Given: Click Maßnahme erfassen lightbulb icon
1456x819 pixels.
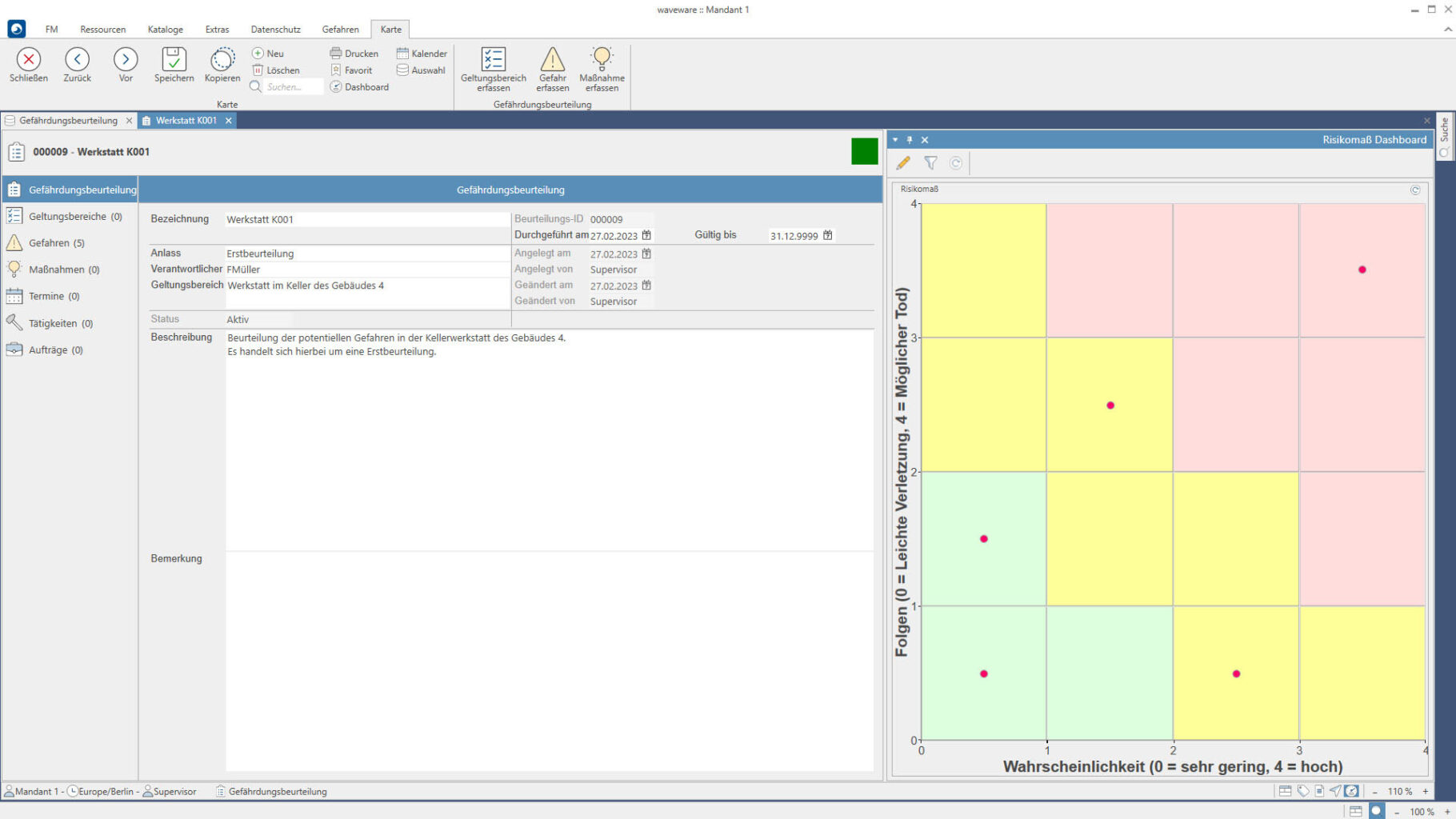Looking at the screenshot, I should coord(602,58).
